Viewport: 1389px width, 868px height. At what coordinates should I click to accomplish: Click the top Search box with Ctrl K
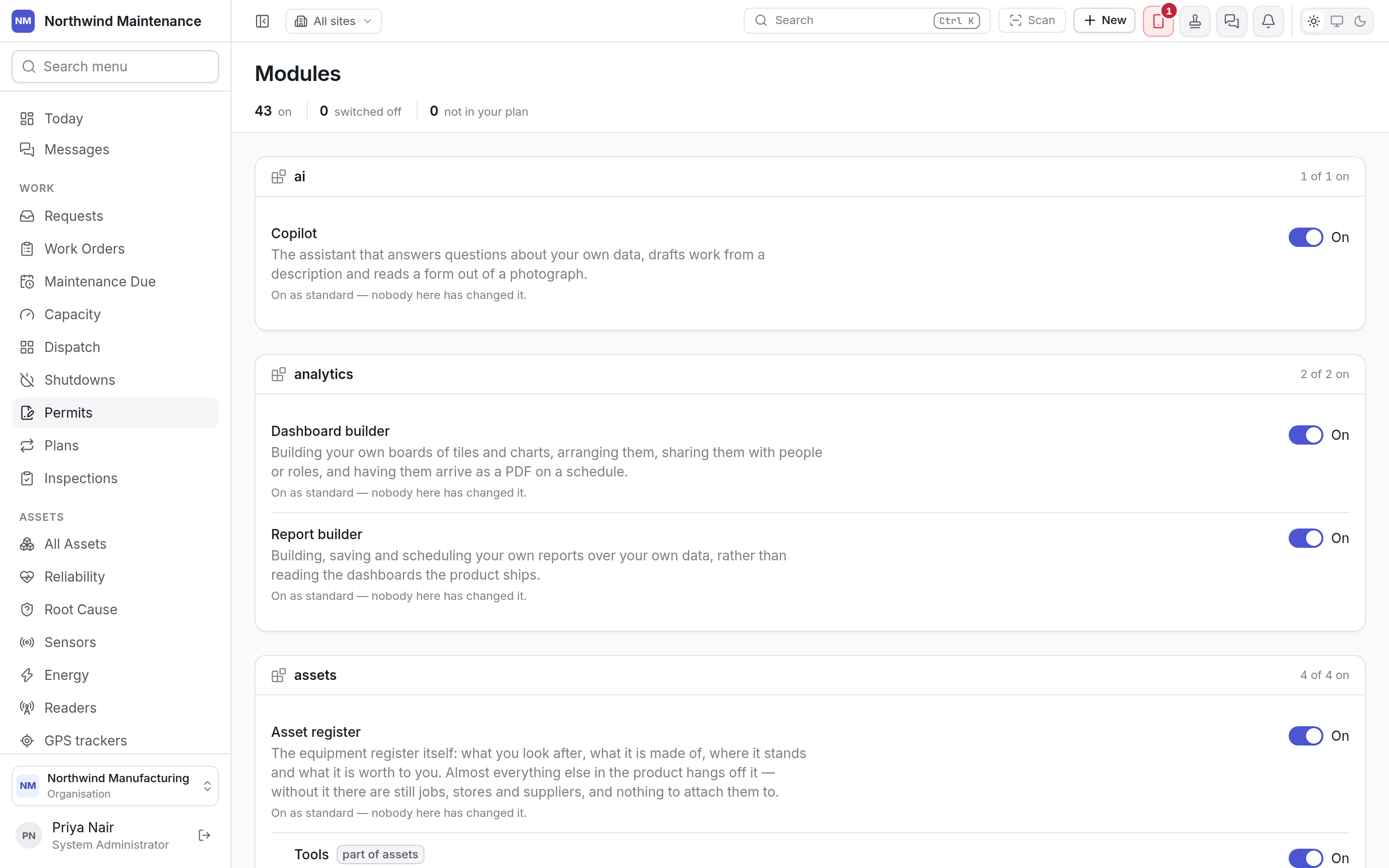(x=867, y=21)
